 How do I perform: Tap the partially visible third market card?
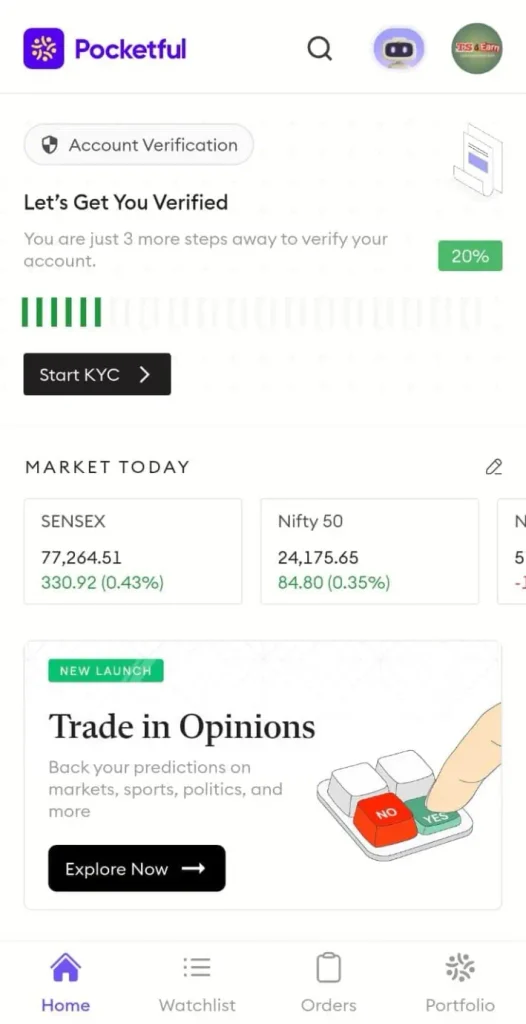pos(512,551)
